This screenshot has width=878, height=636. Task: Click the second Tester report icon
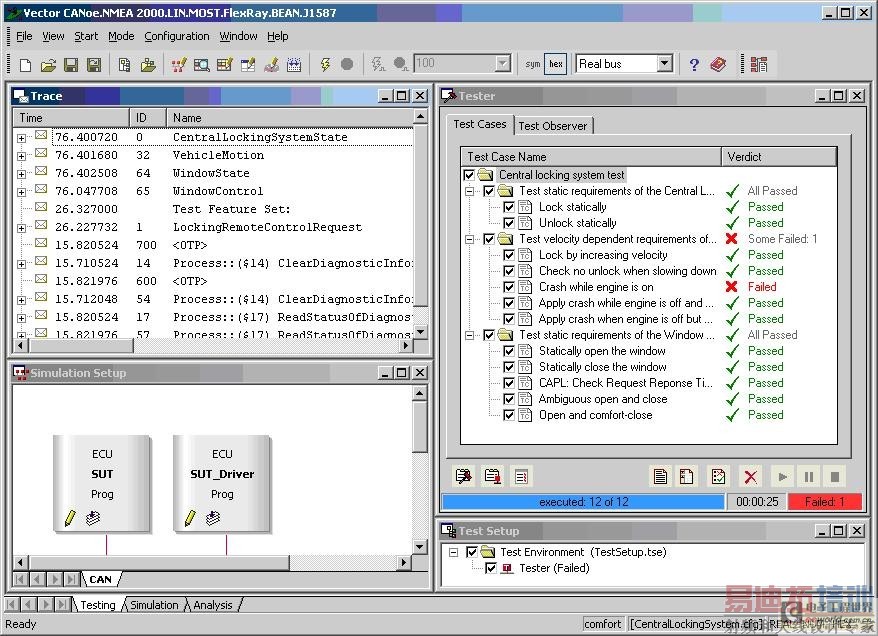click(493, 476)
